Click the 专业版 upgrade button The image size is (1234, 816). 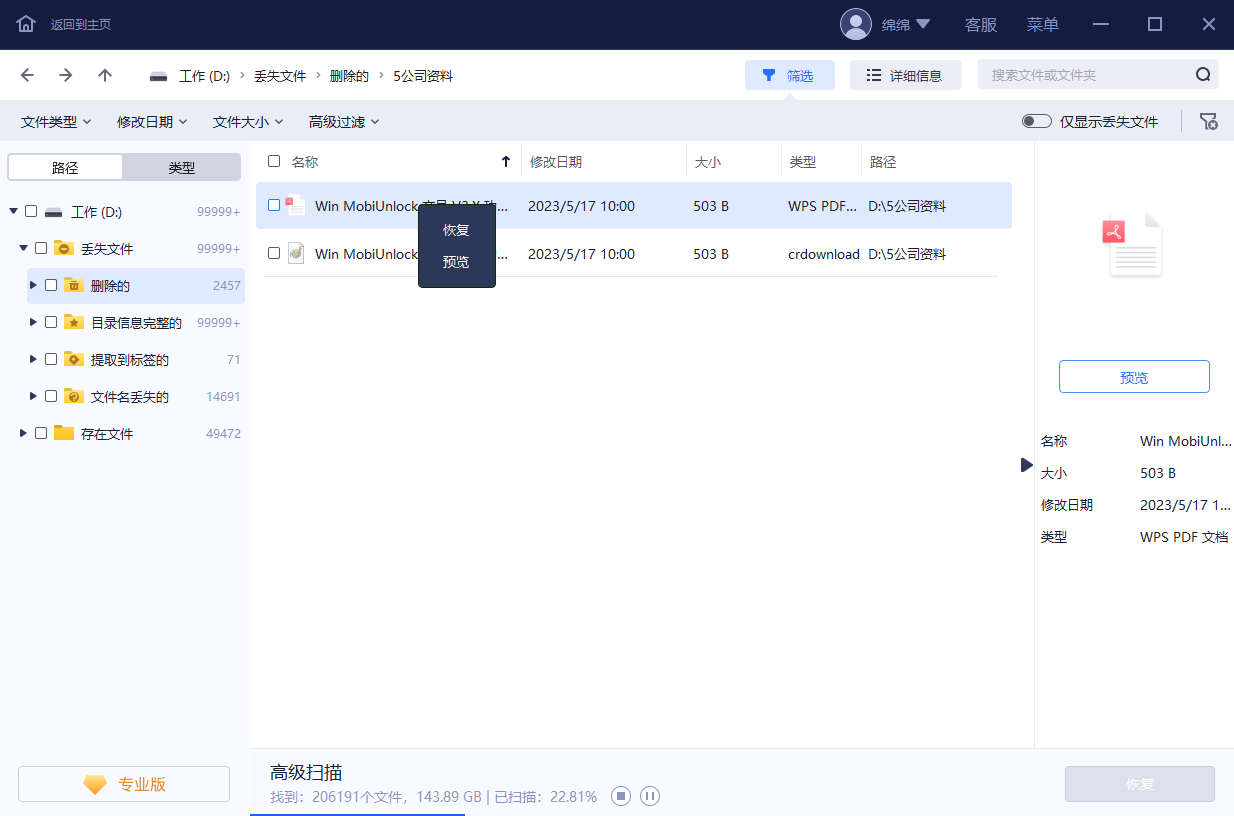click(x=124, y=785)
